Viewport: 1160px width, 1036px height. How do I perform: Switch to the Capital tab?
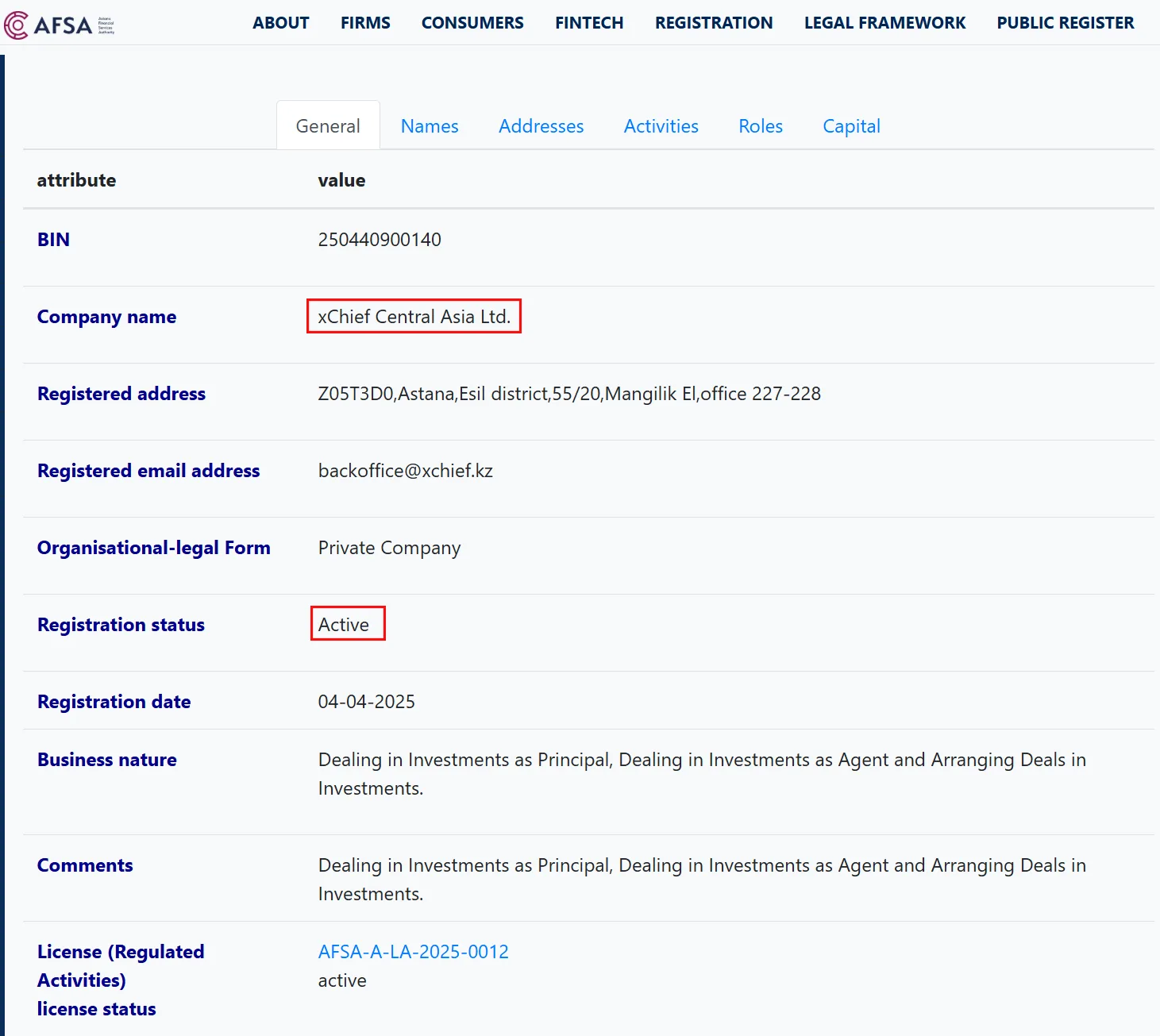tap(852, 126)
